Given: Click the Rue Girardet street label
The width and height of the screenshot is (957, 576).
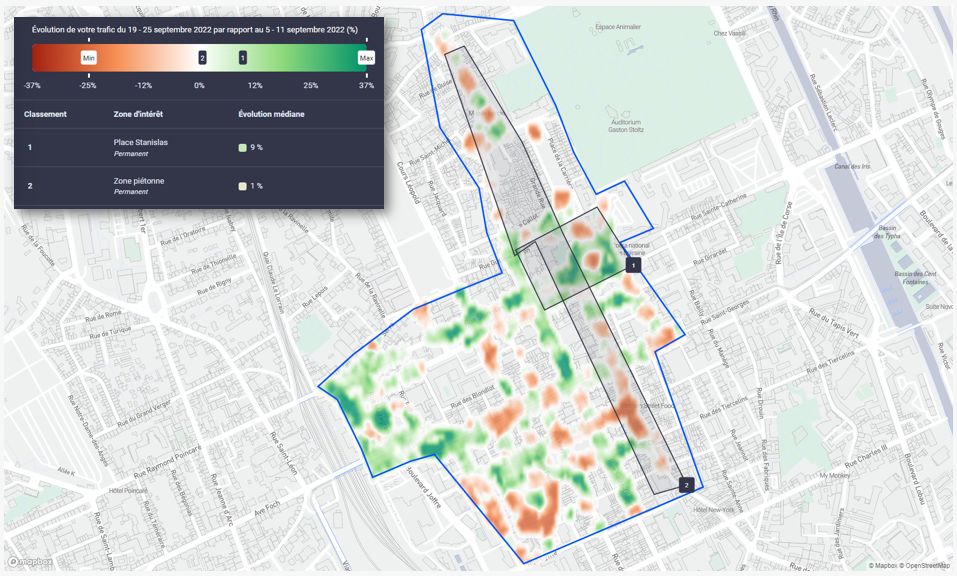Looking at the screenshot, I should coord(710,256).
